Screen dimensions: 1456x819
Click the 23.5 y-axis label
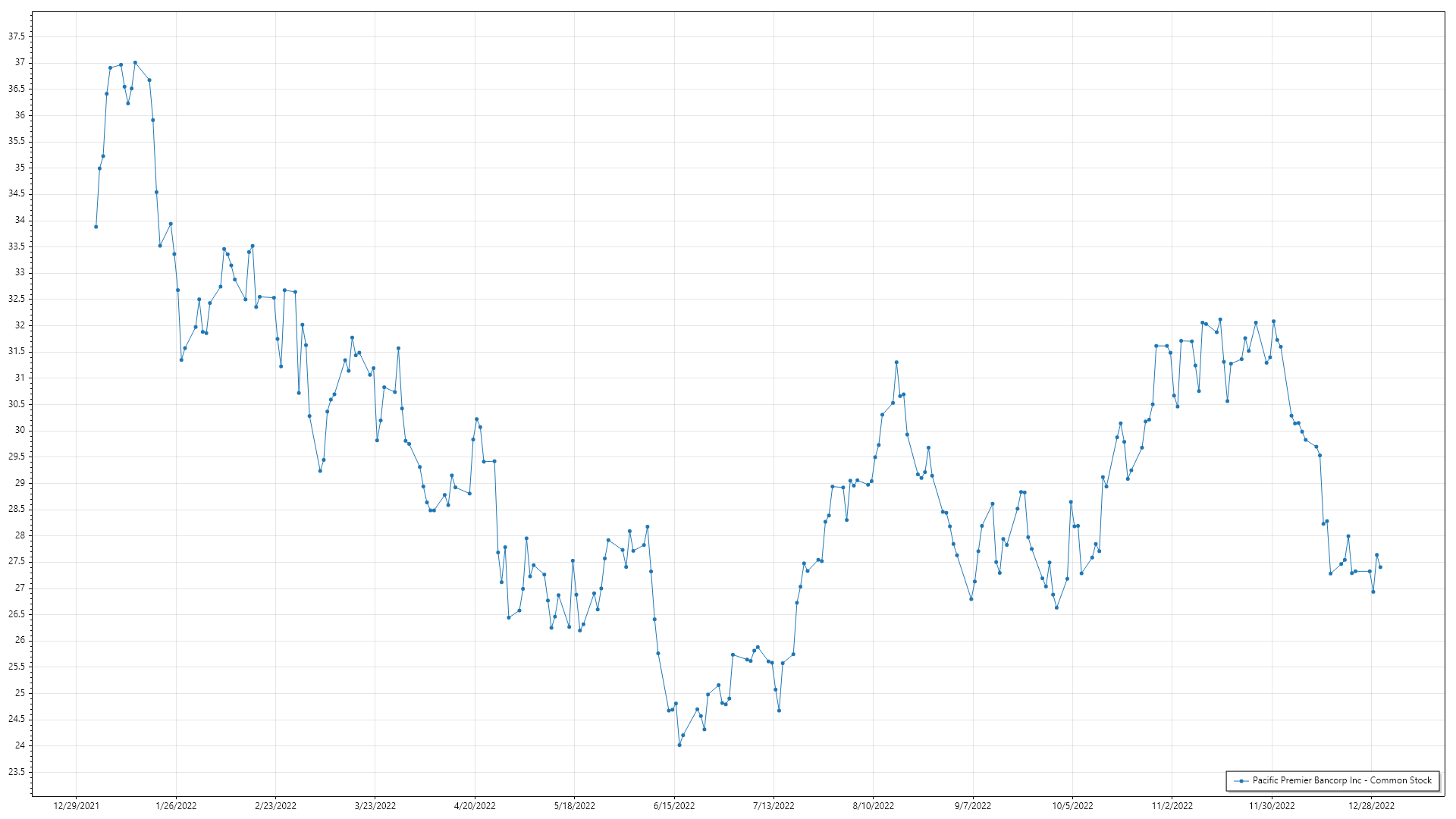[x=17, y=772]
